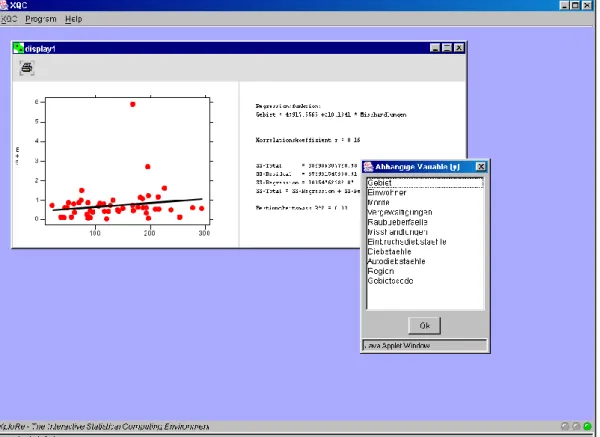The image size is (600, 437).
Task: Select Autodiebstaehle list entry
Action: pos(425,261)
